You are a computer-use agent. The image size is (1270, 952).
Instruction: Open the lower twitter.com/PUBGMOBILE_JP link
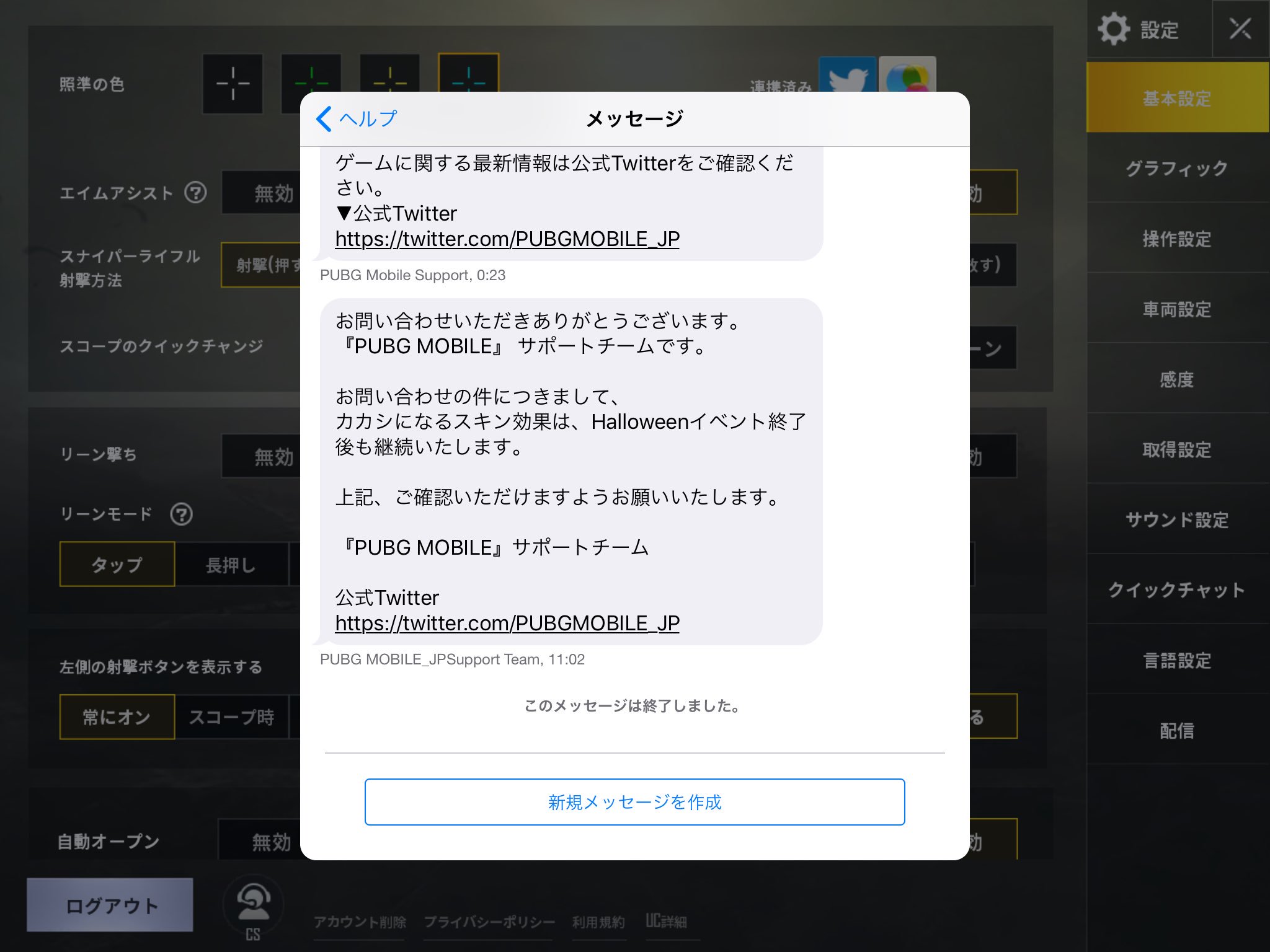click(507, 623)
